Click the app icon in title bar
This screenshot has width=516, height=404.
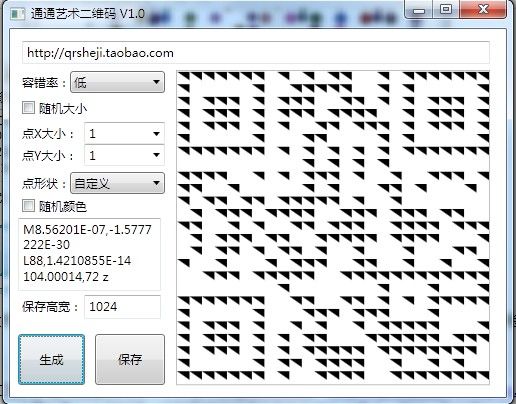18,14
